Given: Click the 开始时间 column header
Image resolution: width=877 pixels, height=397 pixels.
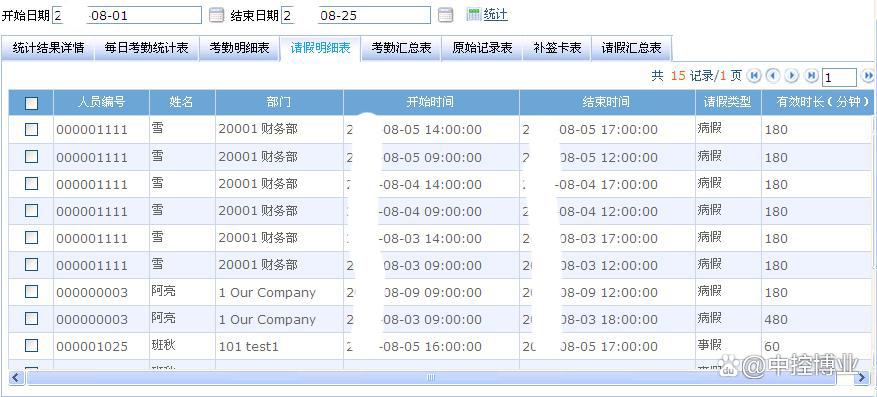Looking at the screenshot, I should point(431,102).
